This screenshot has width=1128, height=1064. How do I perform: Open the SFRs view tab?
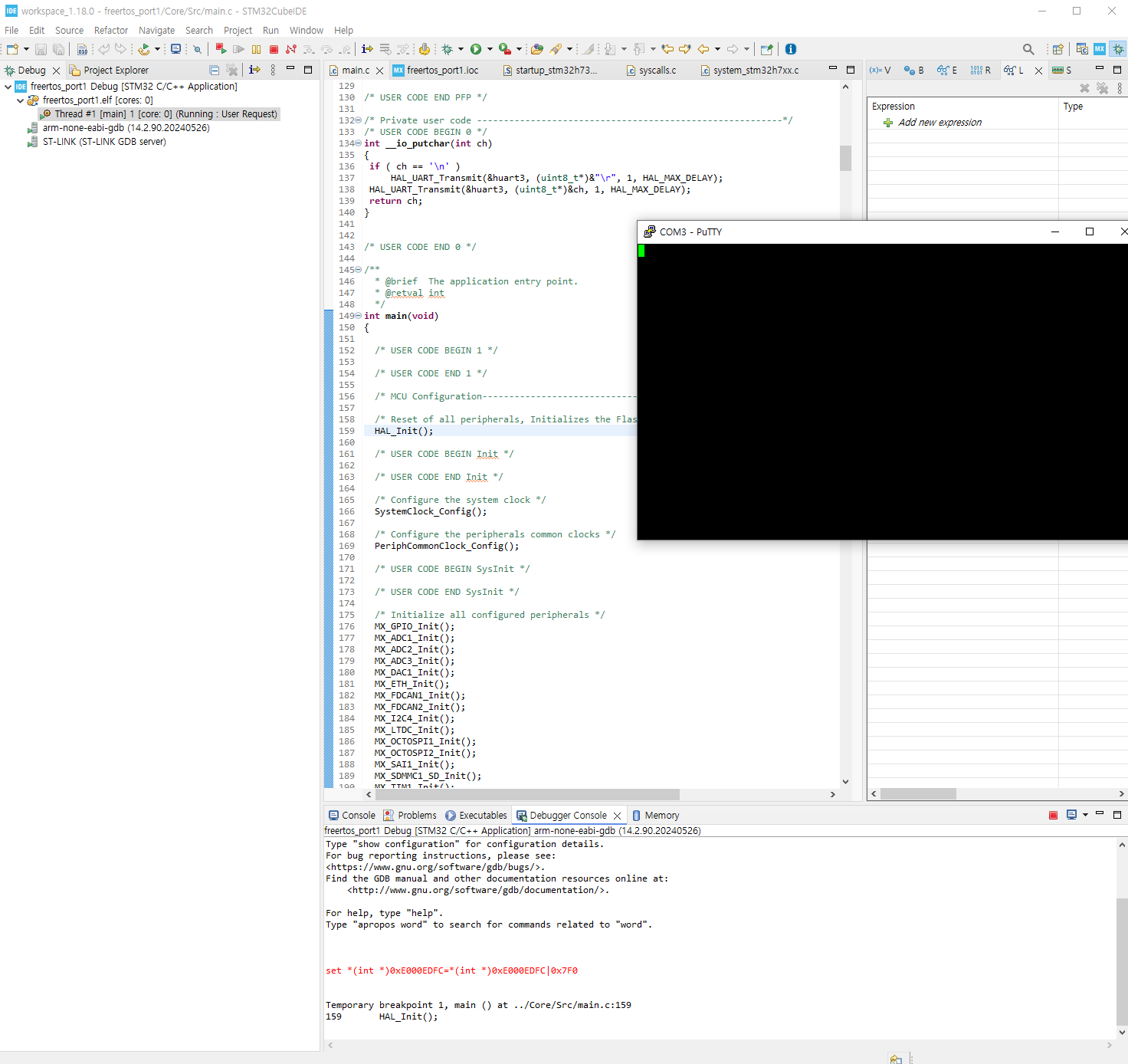[x=1062, y=71]
